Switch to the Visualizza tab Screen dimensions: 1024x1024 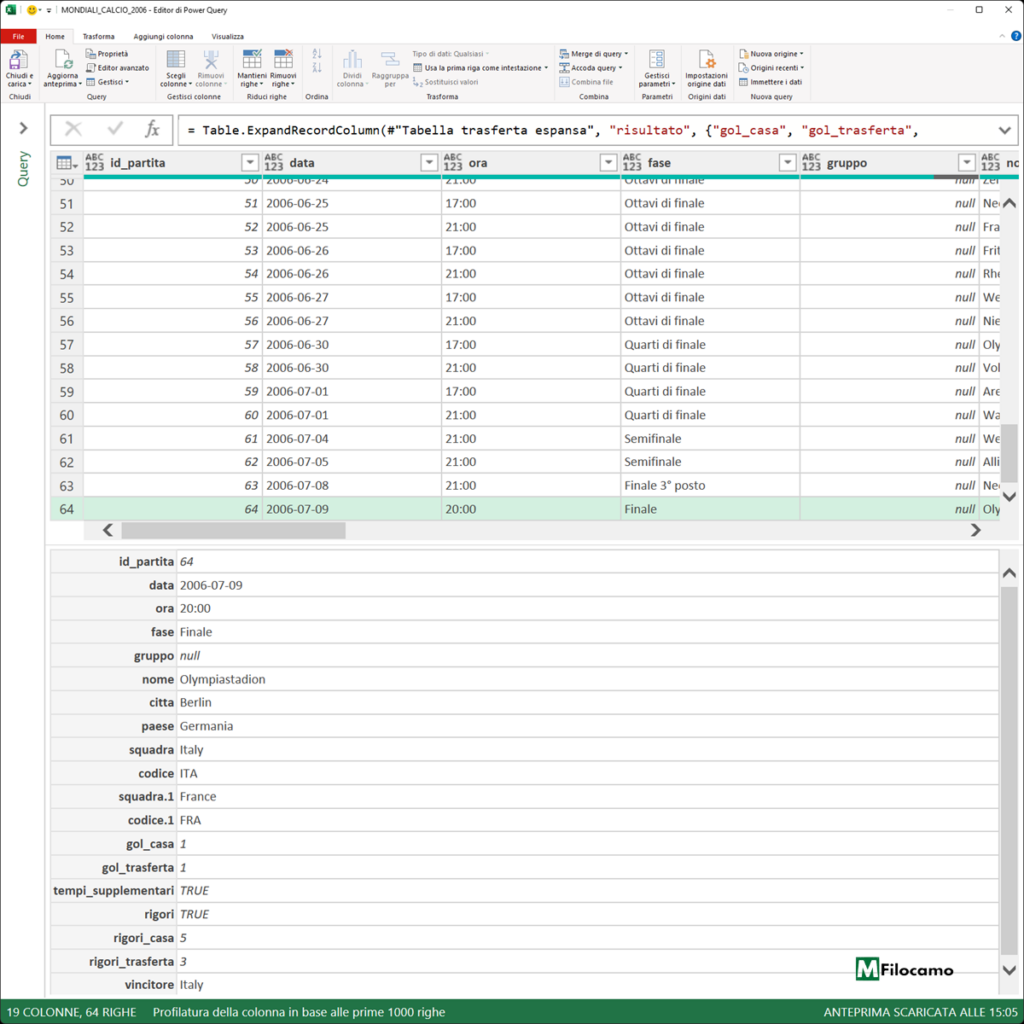click(x=227, y=37)
